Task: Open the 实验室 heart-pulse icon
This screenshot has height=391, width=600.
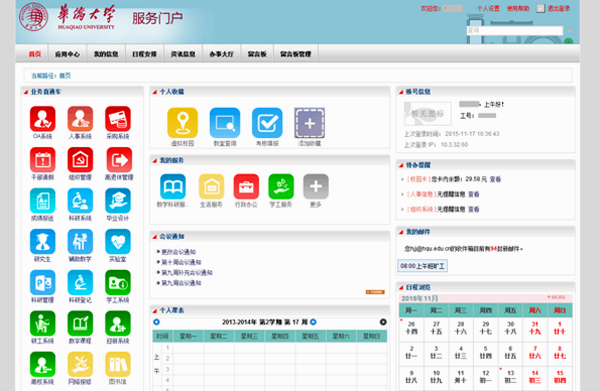Action: tap(118, 242)
